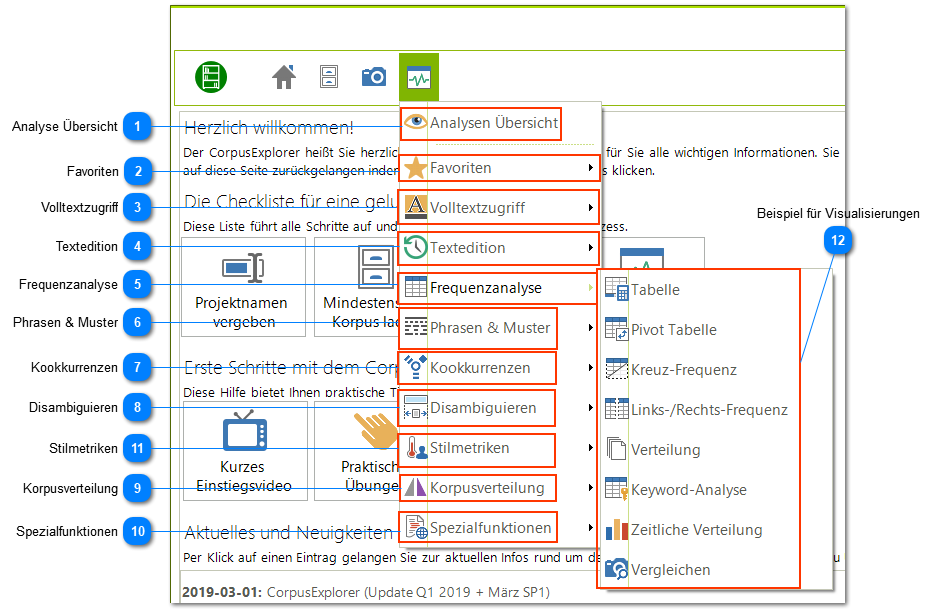Click the Disambiguieren icon

[415, 407]
